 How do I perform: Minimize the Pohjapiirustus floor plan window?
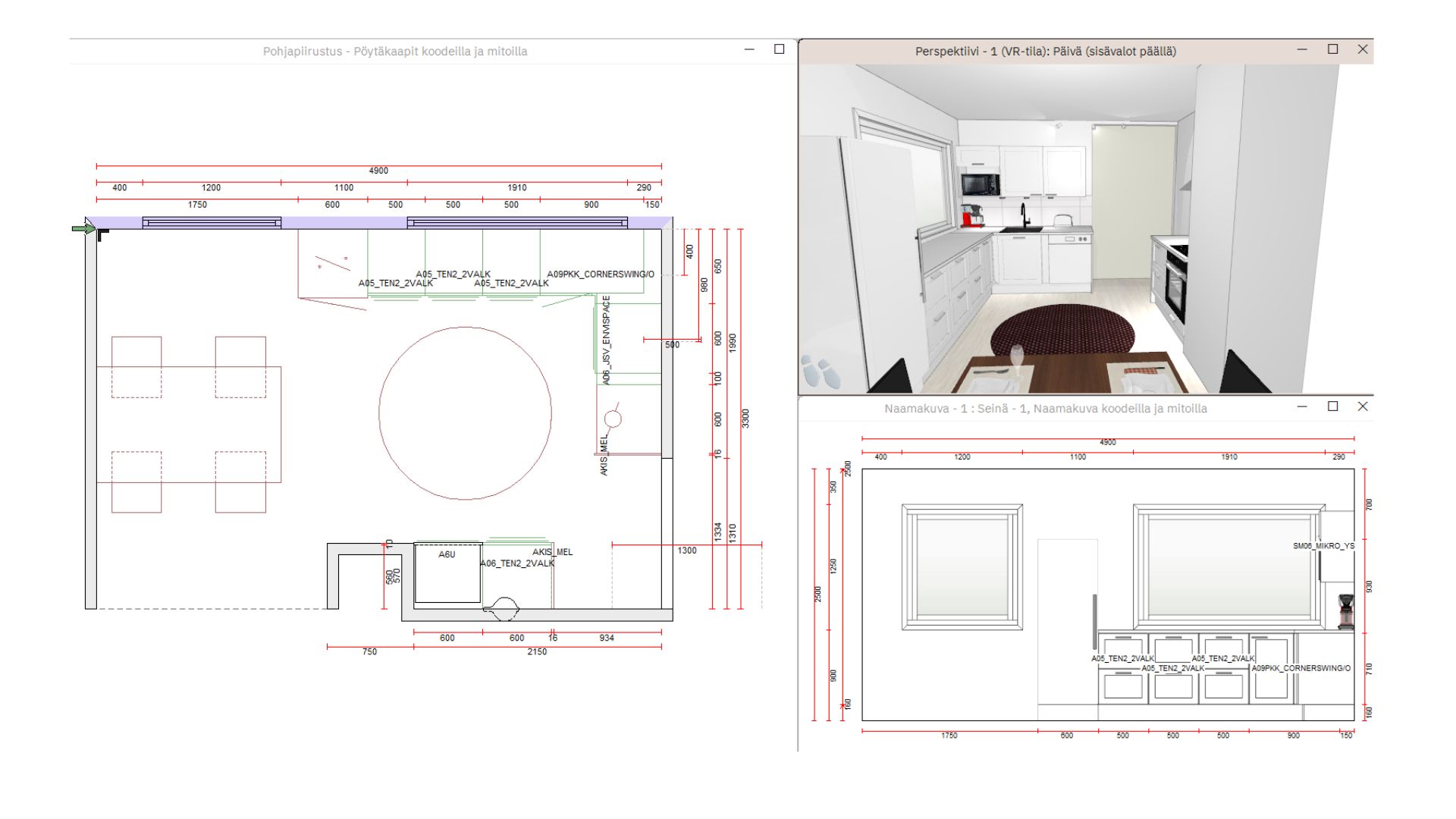coord(749,49)
